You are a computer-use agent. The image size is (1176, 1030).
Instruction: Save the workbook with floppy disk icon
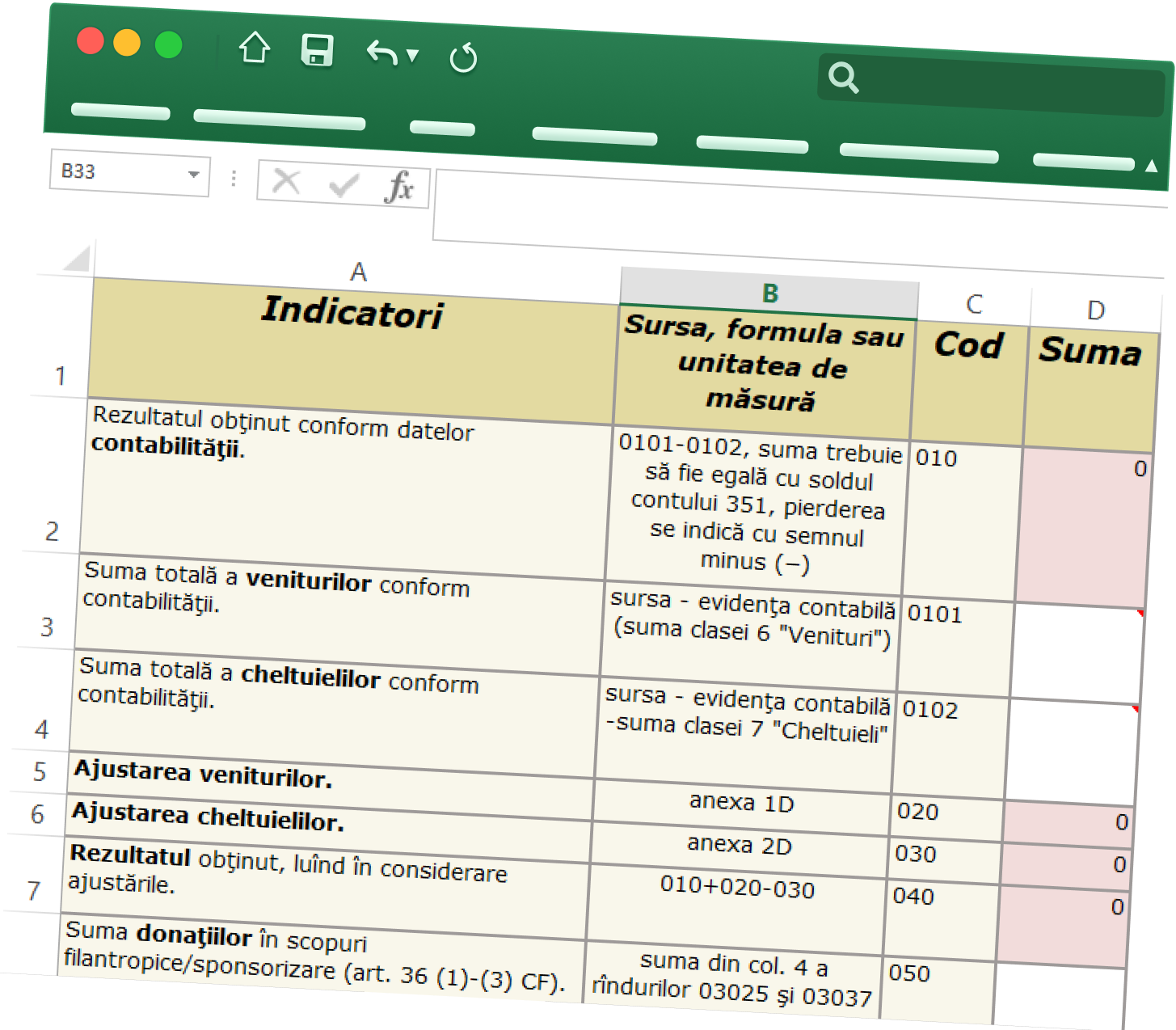[x=317, y=51]
